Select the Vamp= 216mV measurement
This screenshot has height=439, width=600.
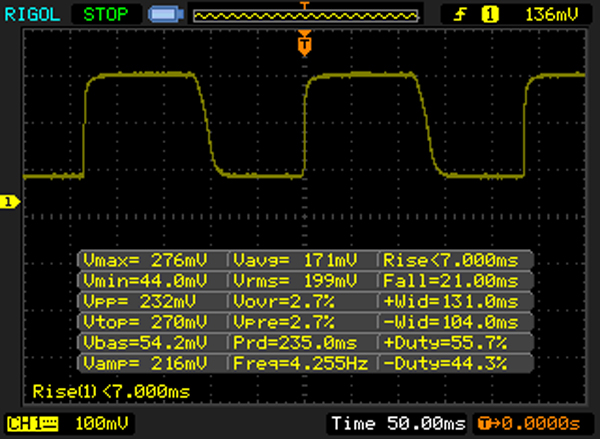tap(145, 363)
